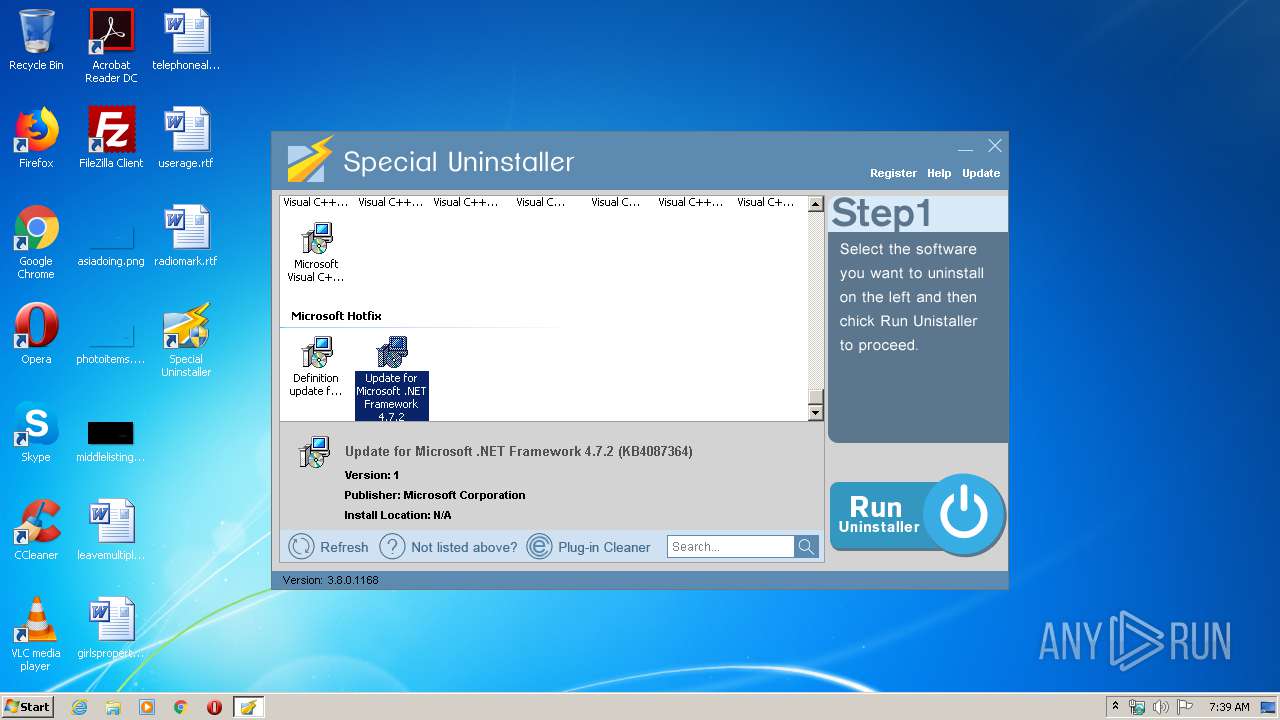Close the Special Uninstaller window

995,146
